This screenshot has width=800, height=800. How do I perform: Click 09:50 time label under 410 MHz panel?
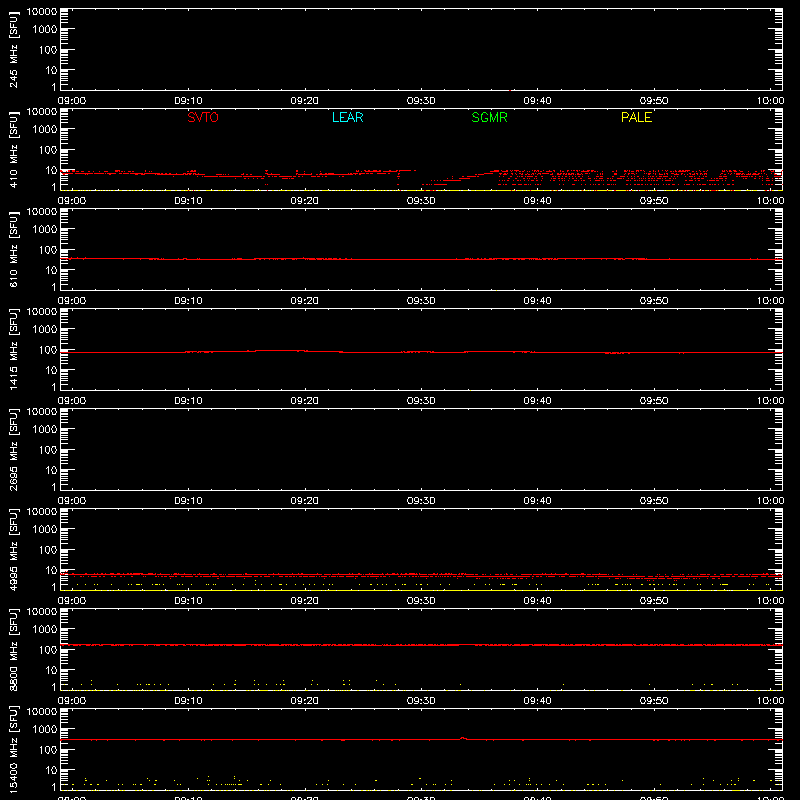pyautogui.click(x=654, y=201)
